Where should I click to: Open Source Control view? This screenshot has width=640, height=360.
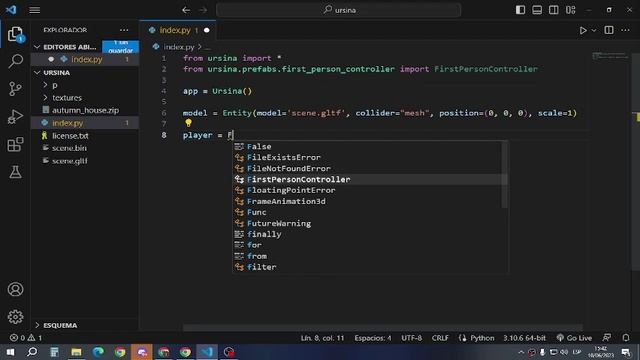pos(16,89)
